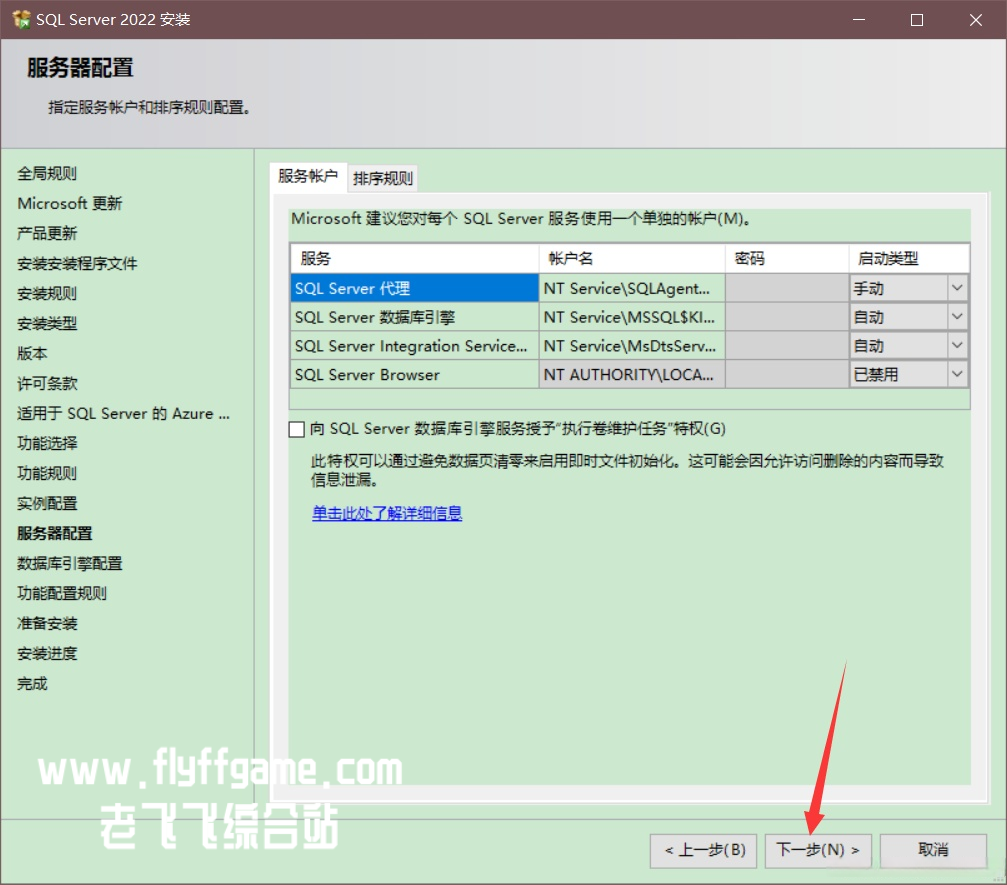Click the 取消 button
Viewport: 1007px width, 885px height.
(x=933, y=850)
